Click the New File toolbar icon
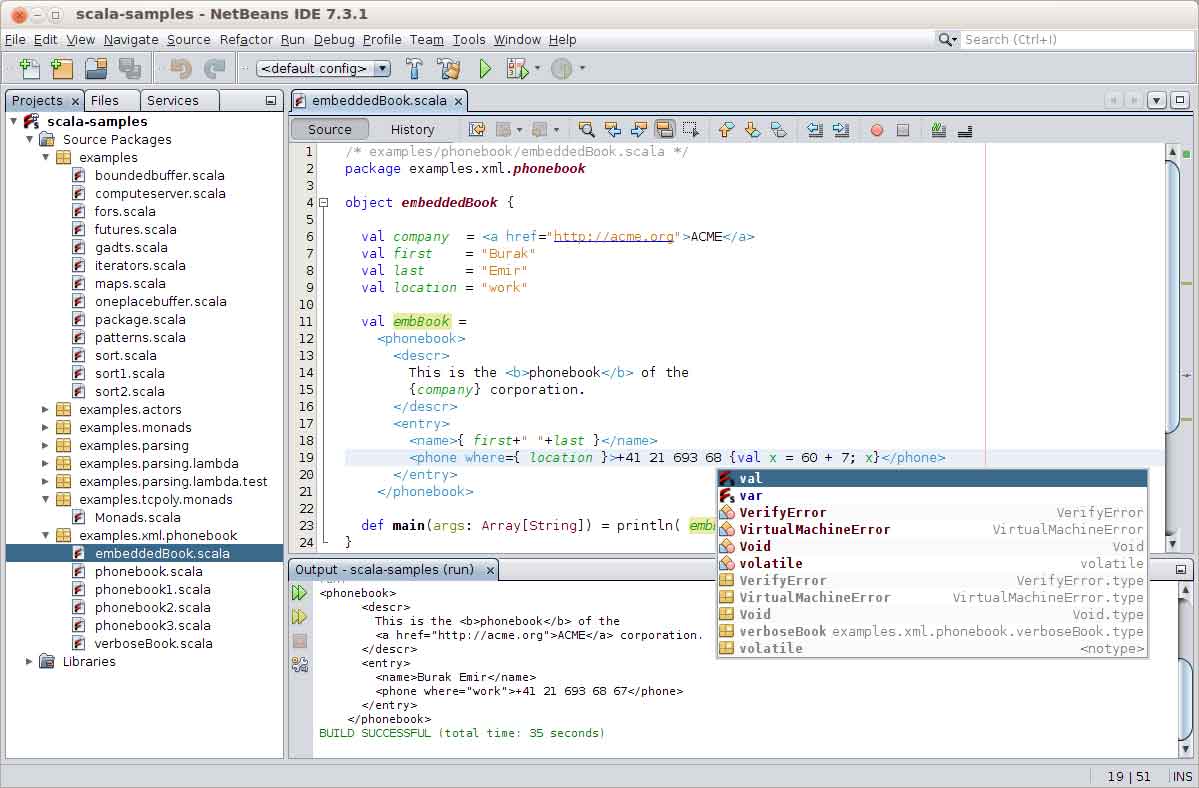This screenshot has height=788, width=1199. (x=30, y=69)
